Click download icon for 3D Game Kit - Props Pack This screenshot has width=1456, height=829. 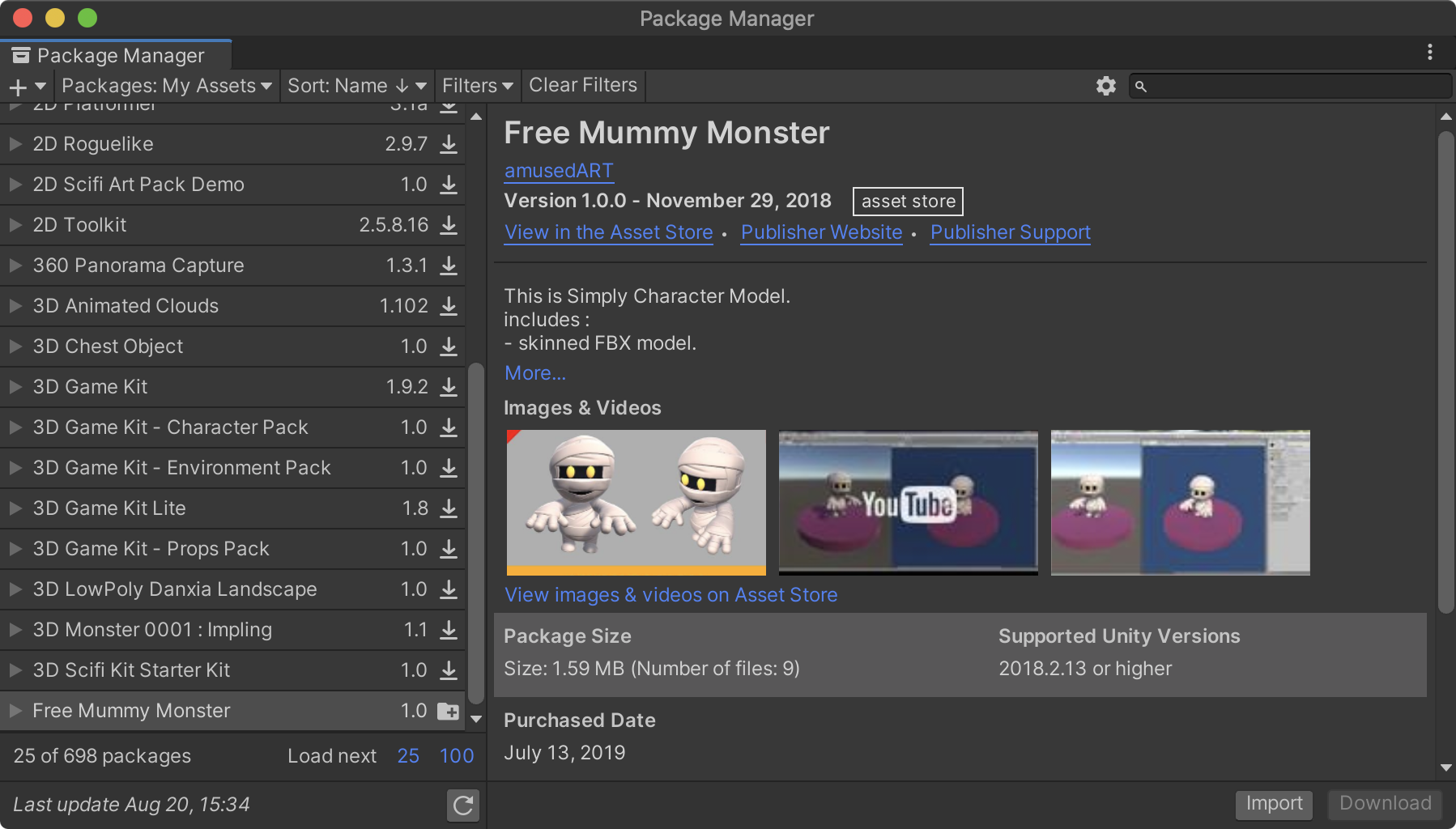click(x=449, y=549)
